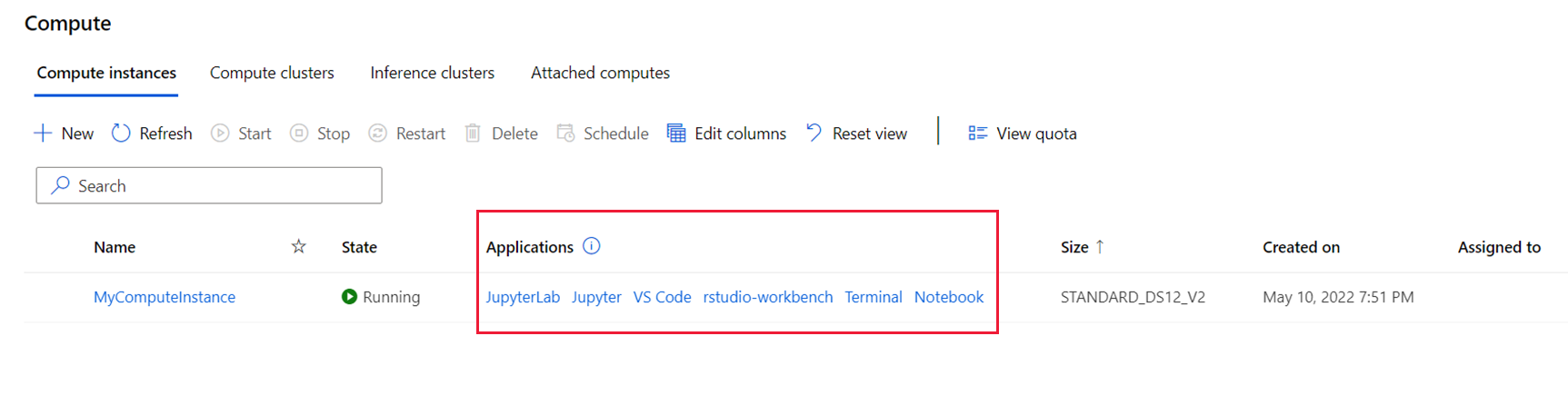Open the MyComputeInstance link

coord(165,297)
